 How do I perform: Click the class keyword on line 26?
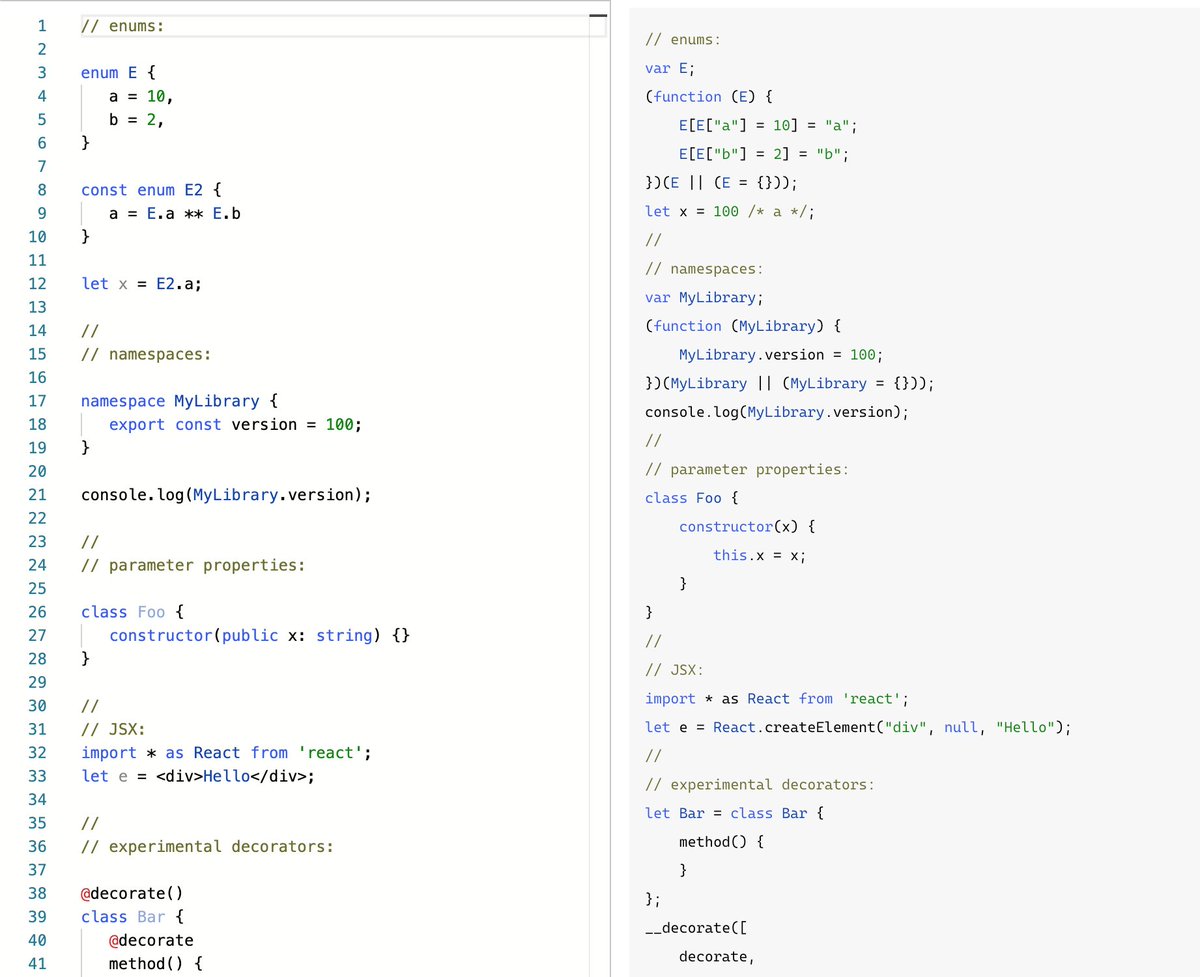pos(104,611)
